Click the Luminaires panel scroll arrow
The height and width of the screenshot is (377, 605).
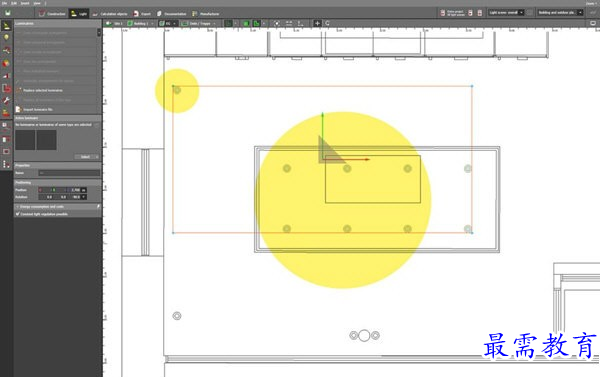(99, 33)
